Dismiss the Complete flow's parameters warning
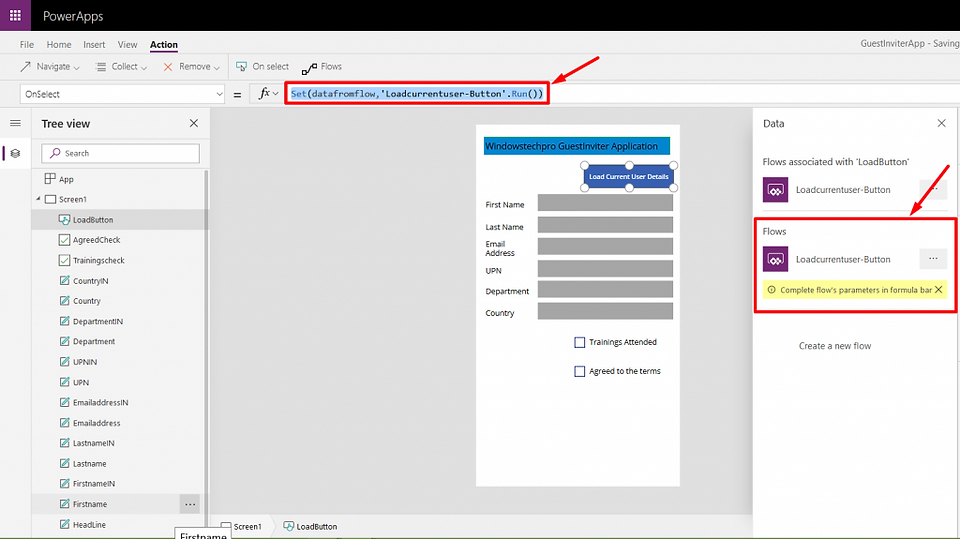 pos(939,290)
